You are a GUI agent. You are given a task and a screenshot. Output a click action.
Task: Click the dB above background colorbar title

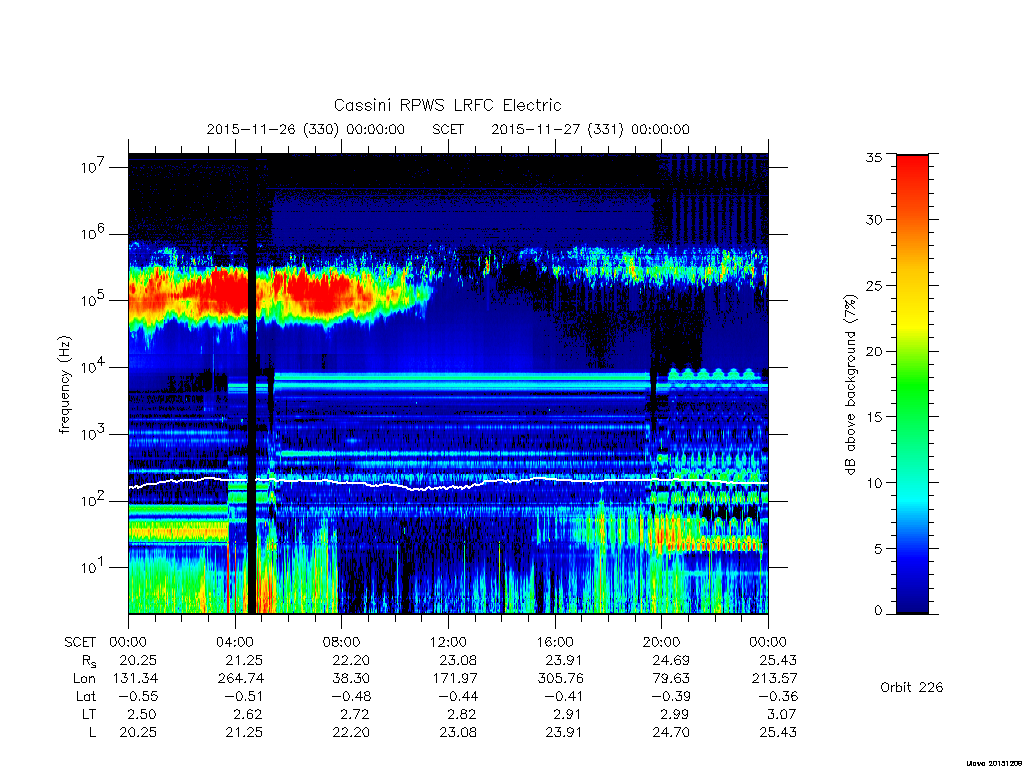(x=850, y=385)
